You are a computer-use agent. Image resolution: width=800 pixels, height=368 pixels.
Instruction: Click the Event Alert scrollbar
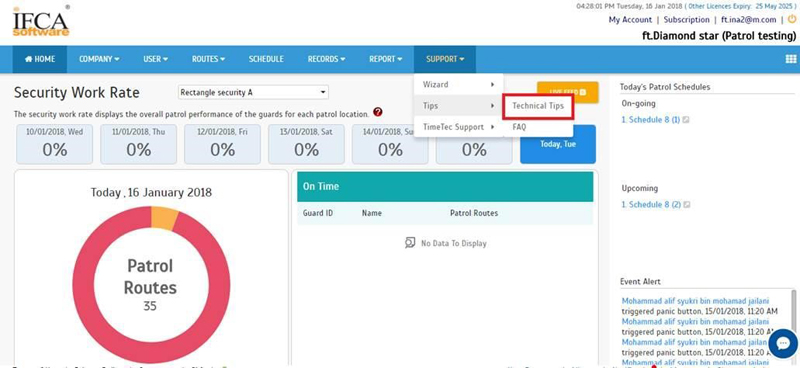click(794, 327)
